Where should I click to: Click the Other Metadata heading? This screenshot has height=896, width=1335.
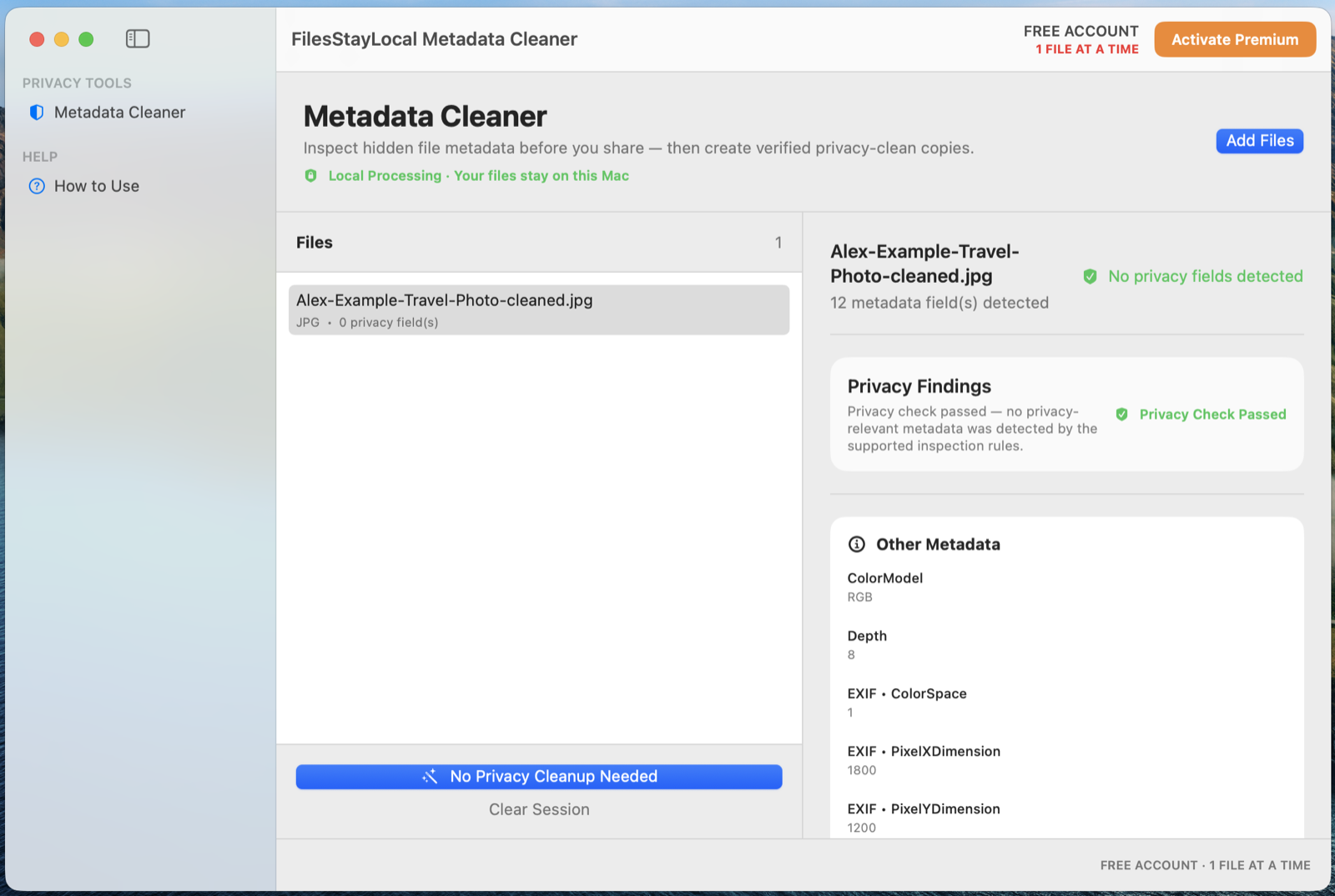(938, 545)
